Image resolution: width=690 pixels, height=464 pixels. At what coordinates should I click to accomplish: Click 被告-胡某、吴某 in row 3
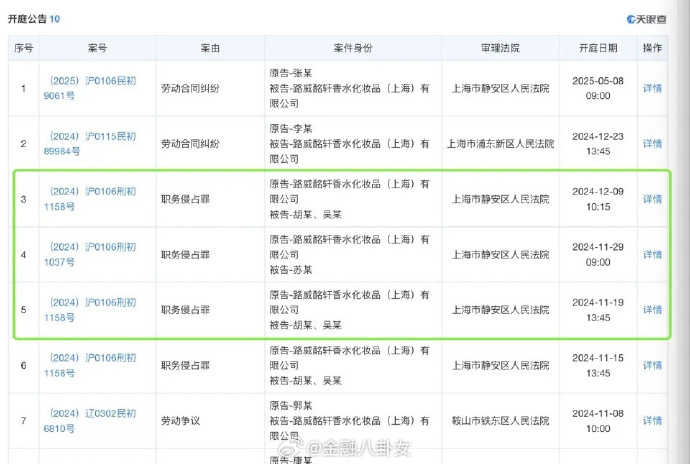(305, 215)
